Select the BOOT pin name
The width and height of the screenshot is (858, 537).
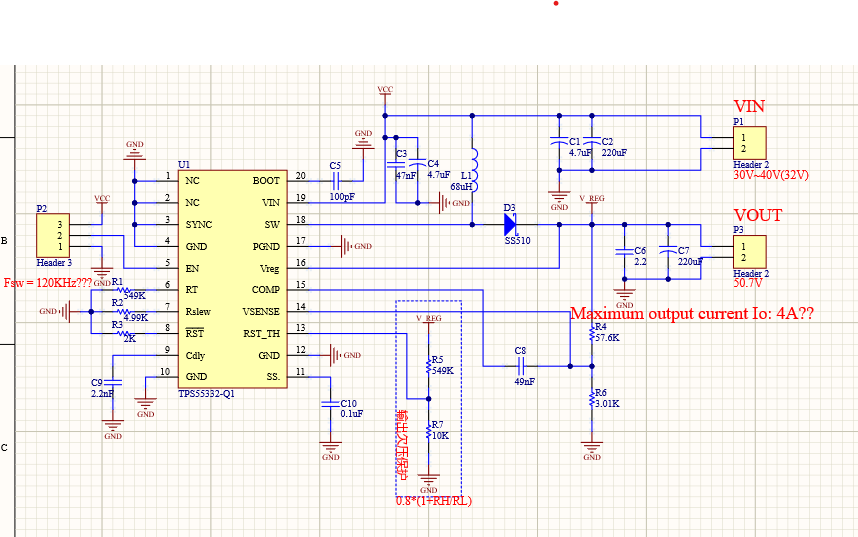coord(266,181)
